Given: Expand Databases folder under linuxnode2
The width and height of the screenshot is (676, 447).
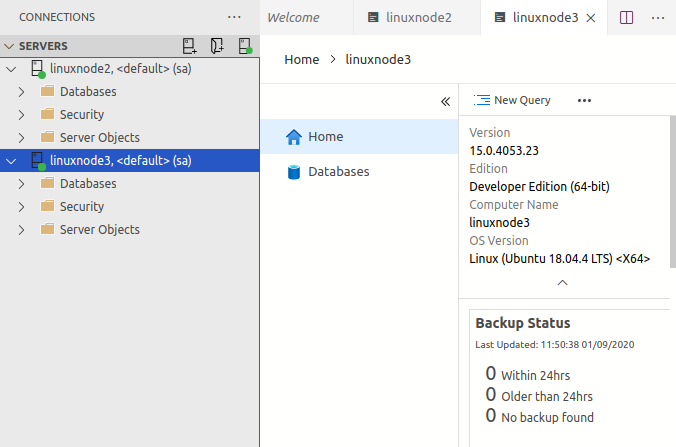Looking at the screenshot, I should [x=21, y=92].
